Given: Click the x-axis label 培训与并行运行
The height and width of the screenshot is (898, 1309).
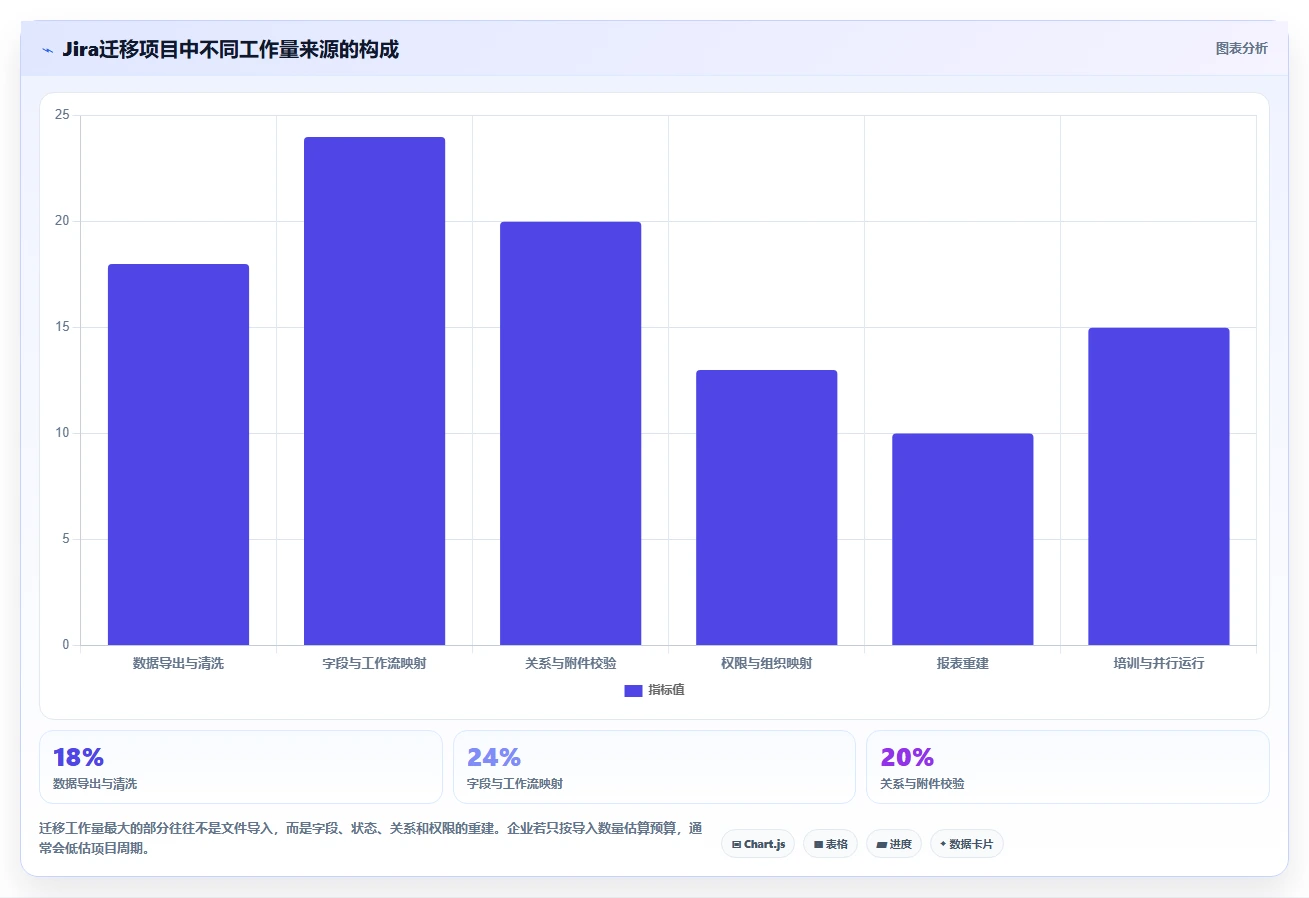Looking at the screenshot, I should coord(1158,663).
